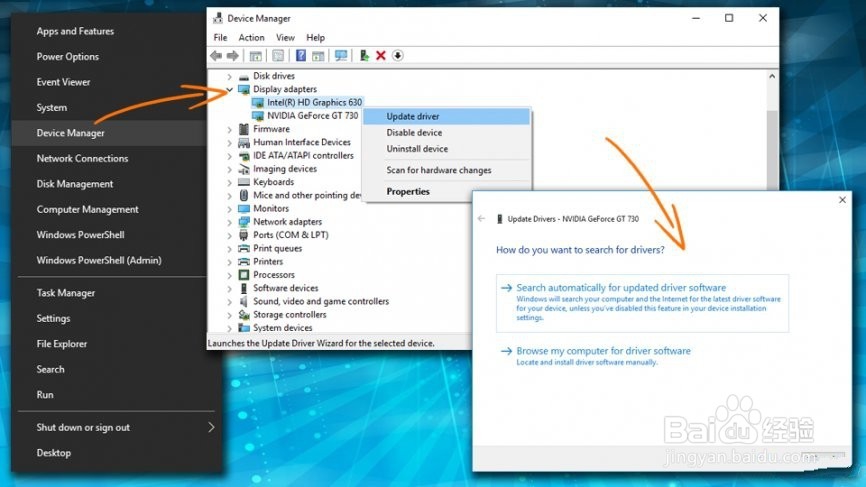Expand the Disk drives node

click(x=229, y=76)
